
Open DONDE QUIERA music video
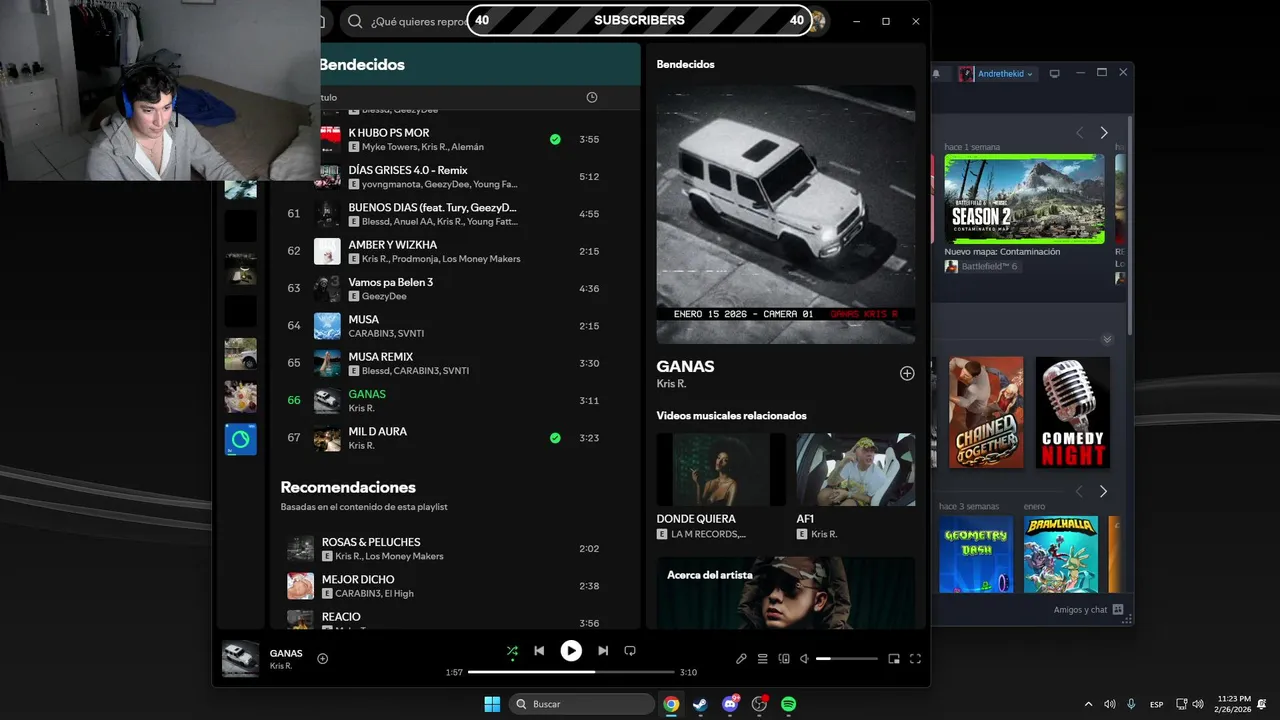(x=721, y=469)
